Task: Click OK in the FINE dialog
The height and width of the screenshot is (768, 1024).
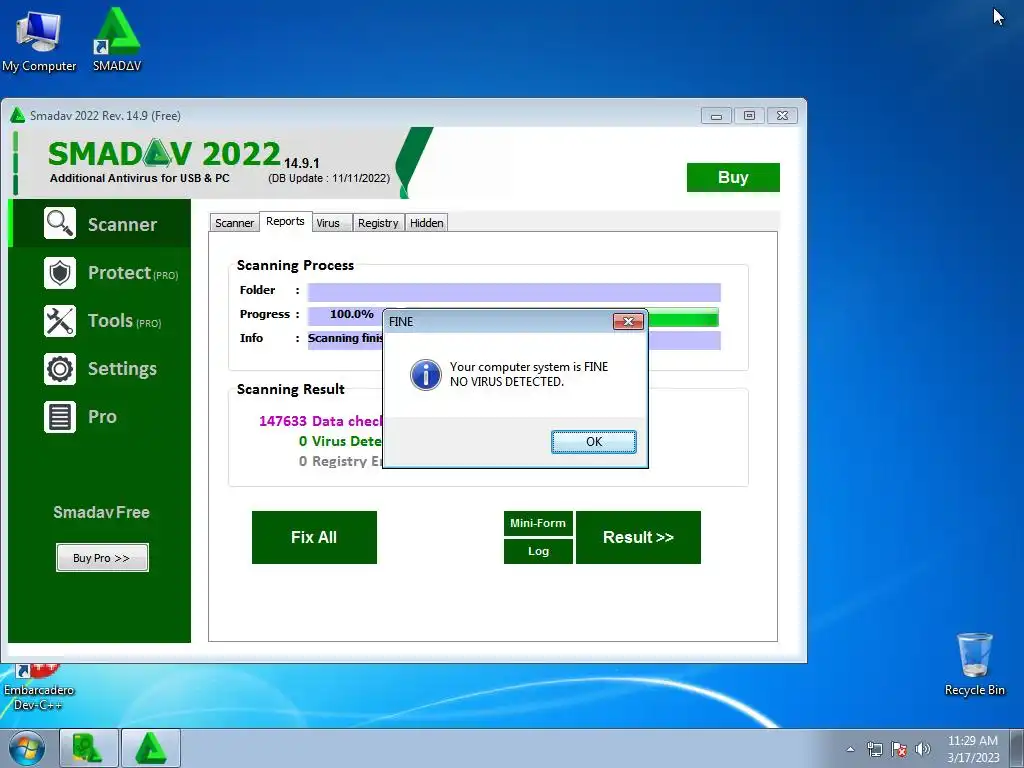Action: pyautogui.click(x=594, y=441)
